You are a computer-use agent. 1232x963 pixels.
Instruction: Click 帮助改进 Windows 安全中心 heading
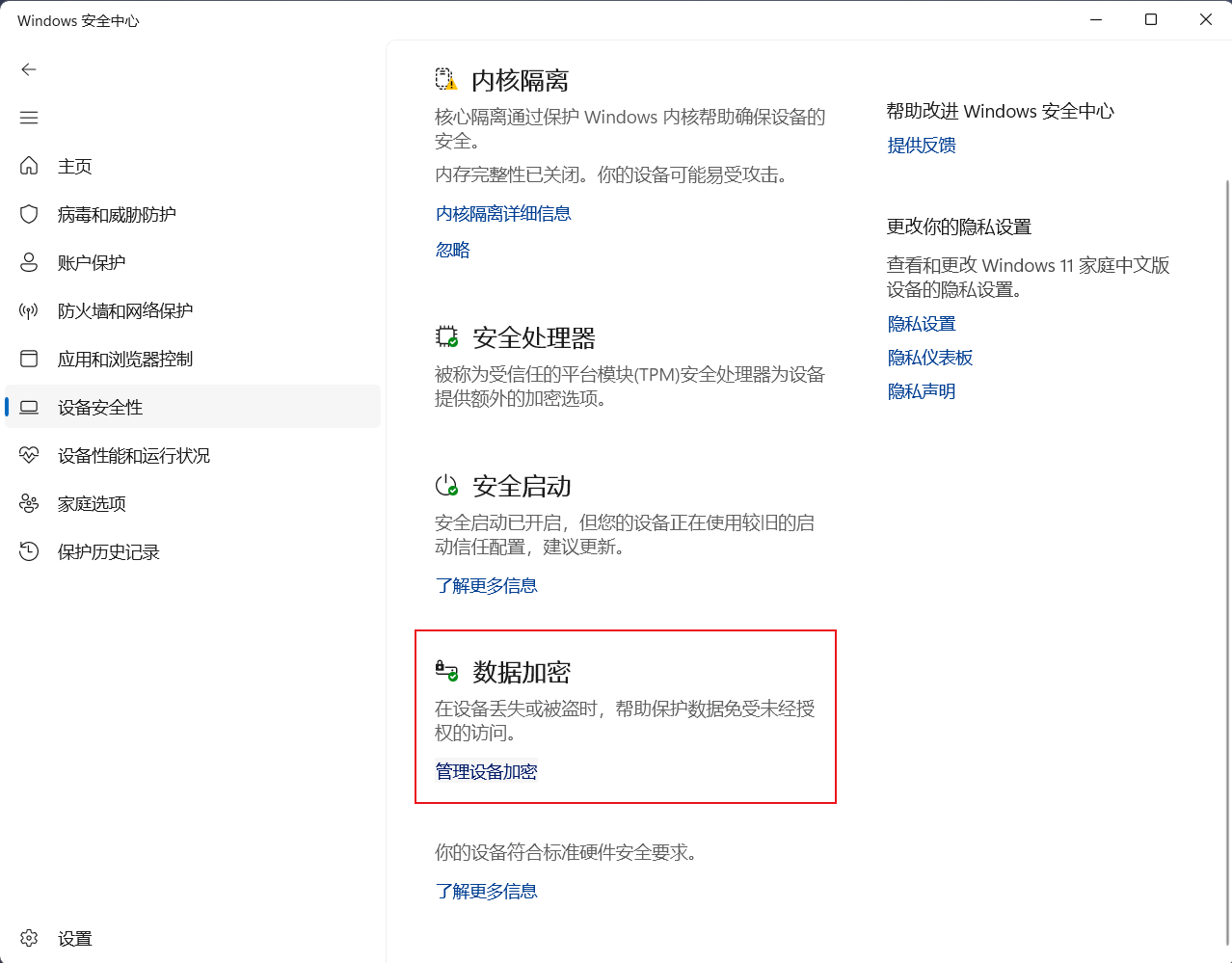[x=1001, y=111]
